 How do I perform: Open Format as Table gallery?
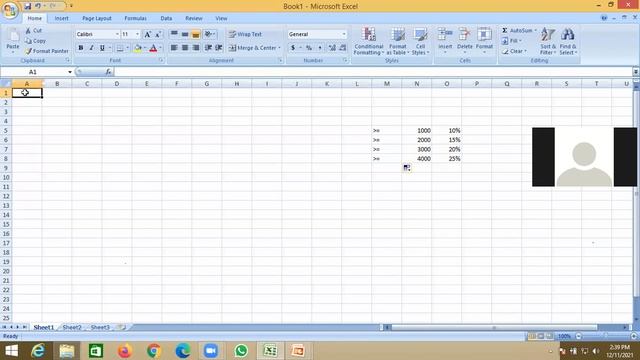pos(398,41)
